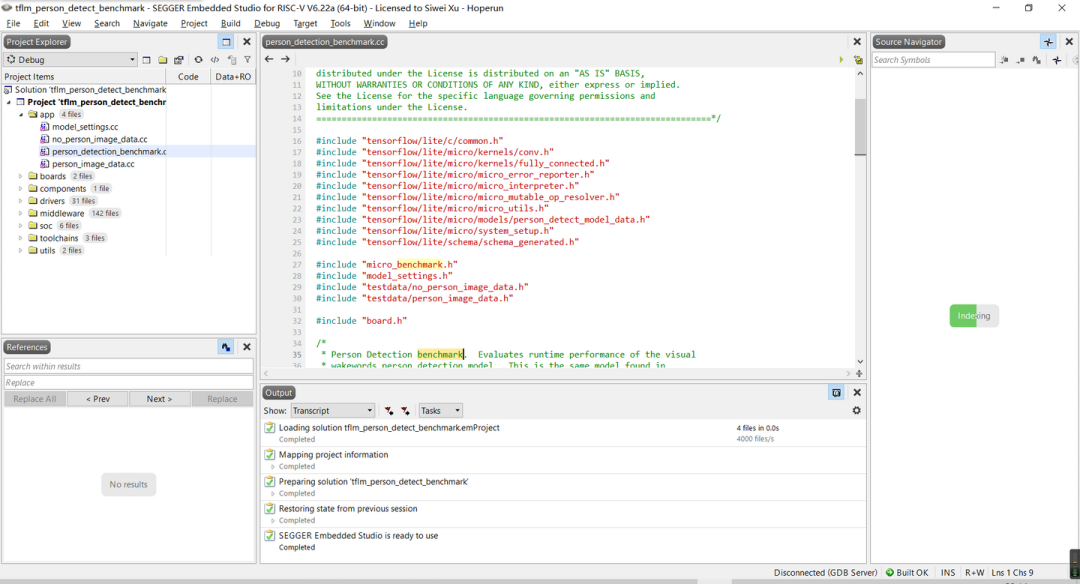Click the Replace button in References
This screenshot has width=1080, height=584.
coord(222,399)
